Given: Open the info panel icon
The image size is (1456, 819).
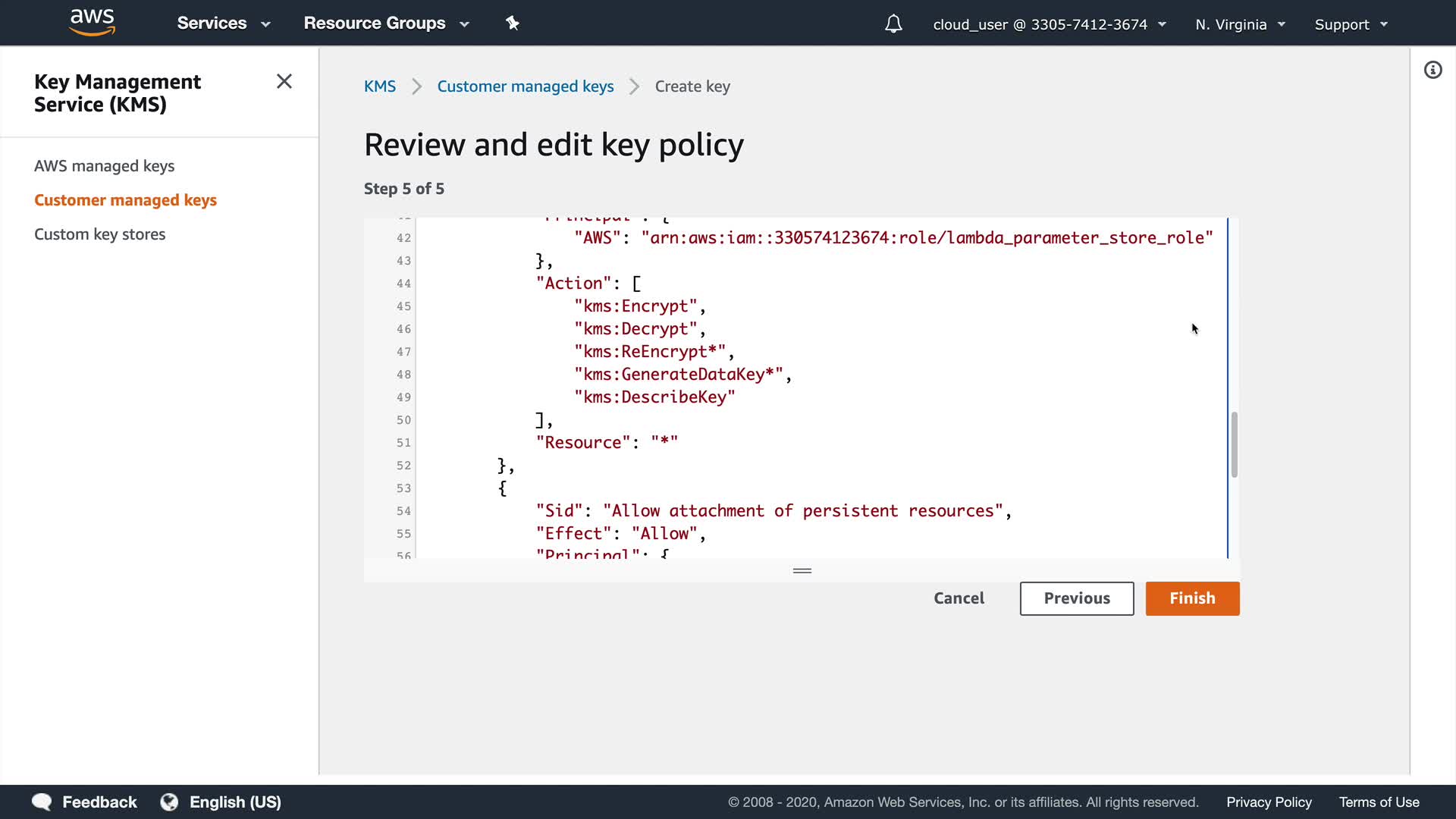Looking at the screenshot, I should (1432, 71).
